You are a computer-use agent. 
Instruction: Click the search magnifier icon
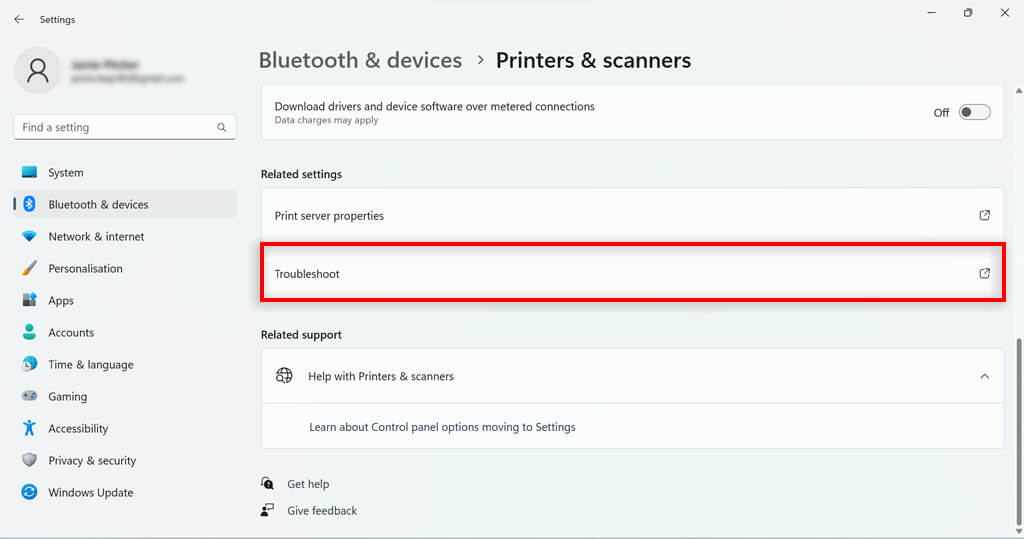pyautogui.click(x=222, y=128)
